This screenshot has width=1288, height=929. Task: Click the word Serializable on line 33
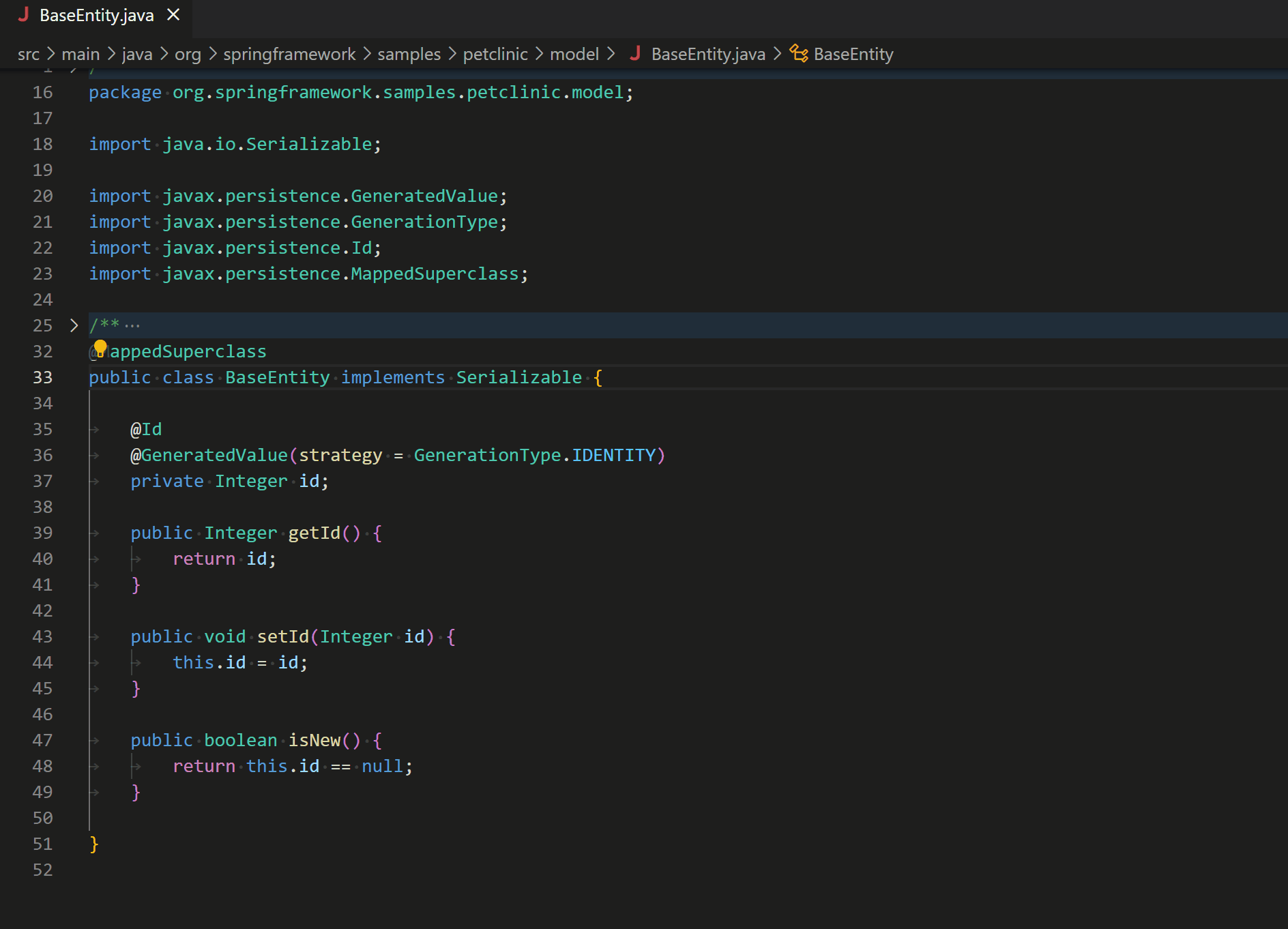pos(518,377)
